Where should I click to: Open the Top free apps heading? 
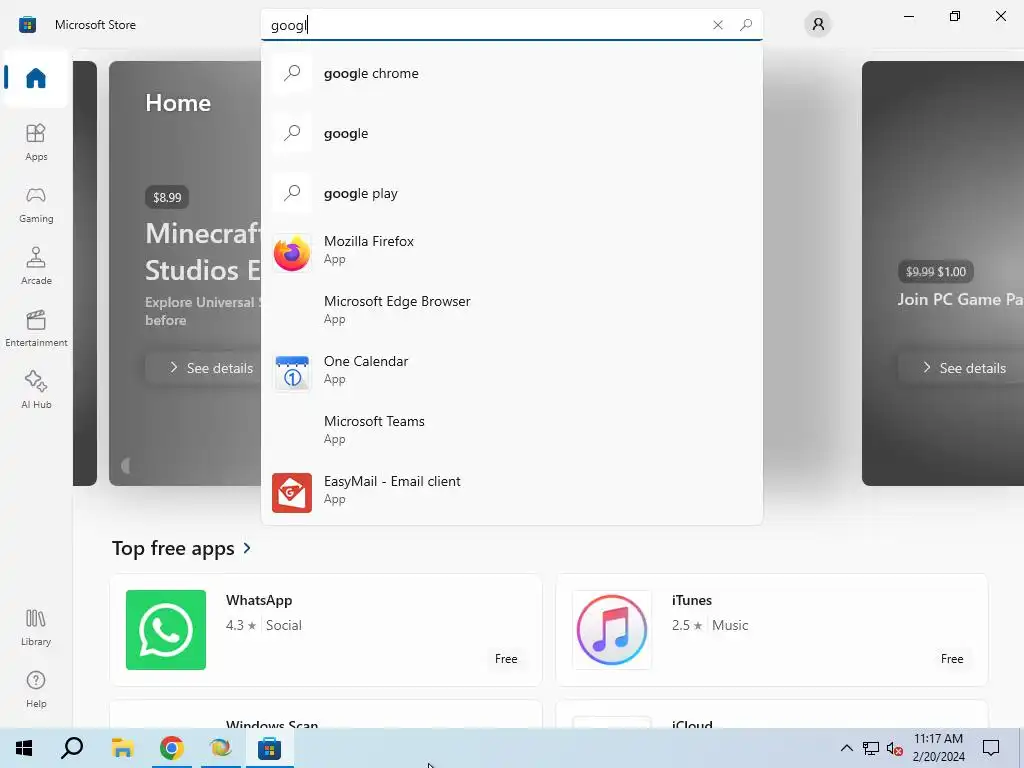[173, 548]
